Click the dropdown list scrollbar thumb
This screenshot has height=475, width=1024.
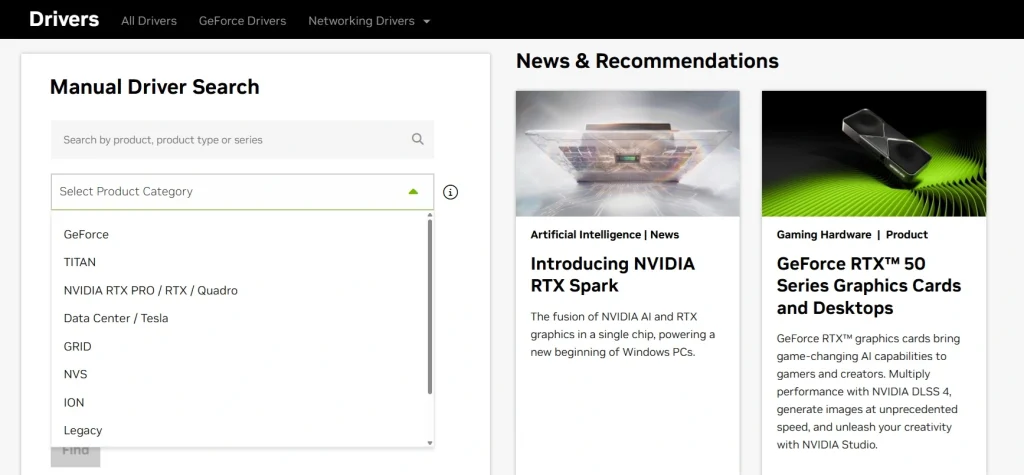pos(430,306)
